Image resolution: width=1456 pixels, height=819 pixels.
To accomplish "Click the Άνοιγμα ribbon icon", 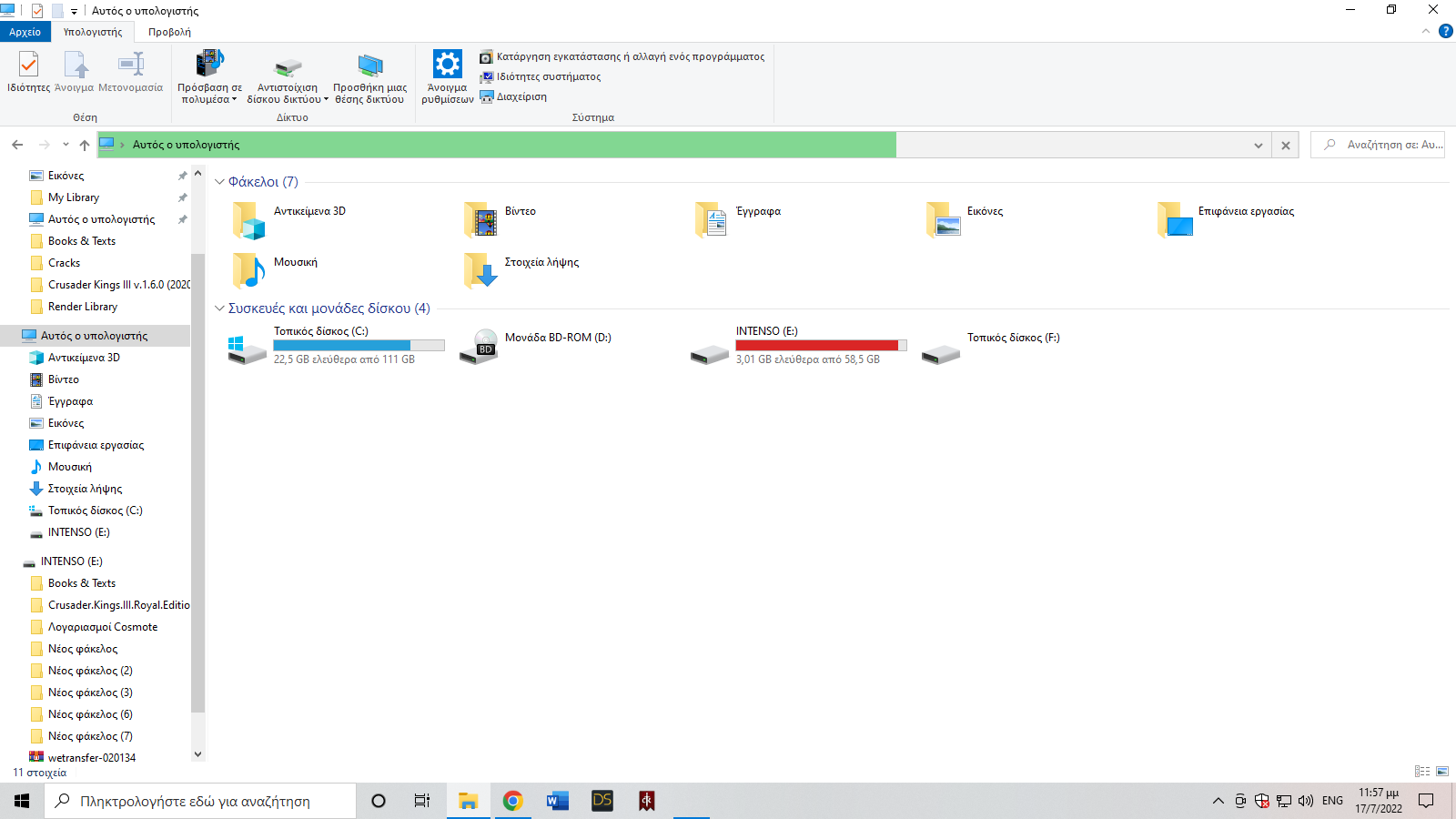I will [75, 72].
